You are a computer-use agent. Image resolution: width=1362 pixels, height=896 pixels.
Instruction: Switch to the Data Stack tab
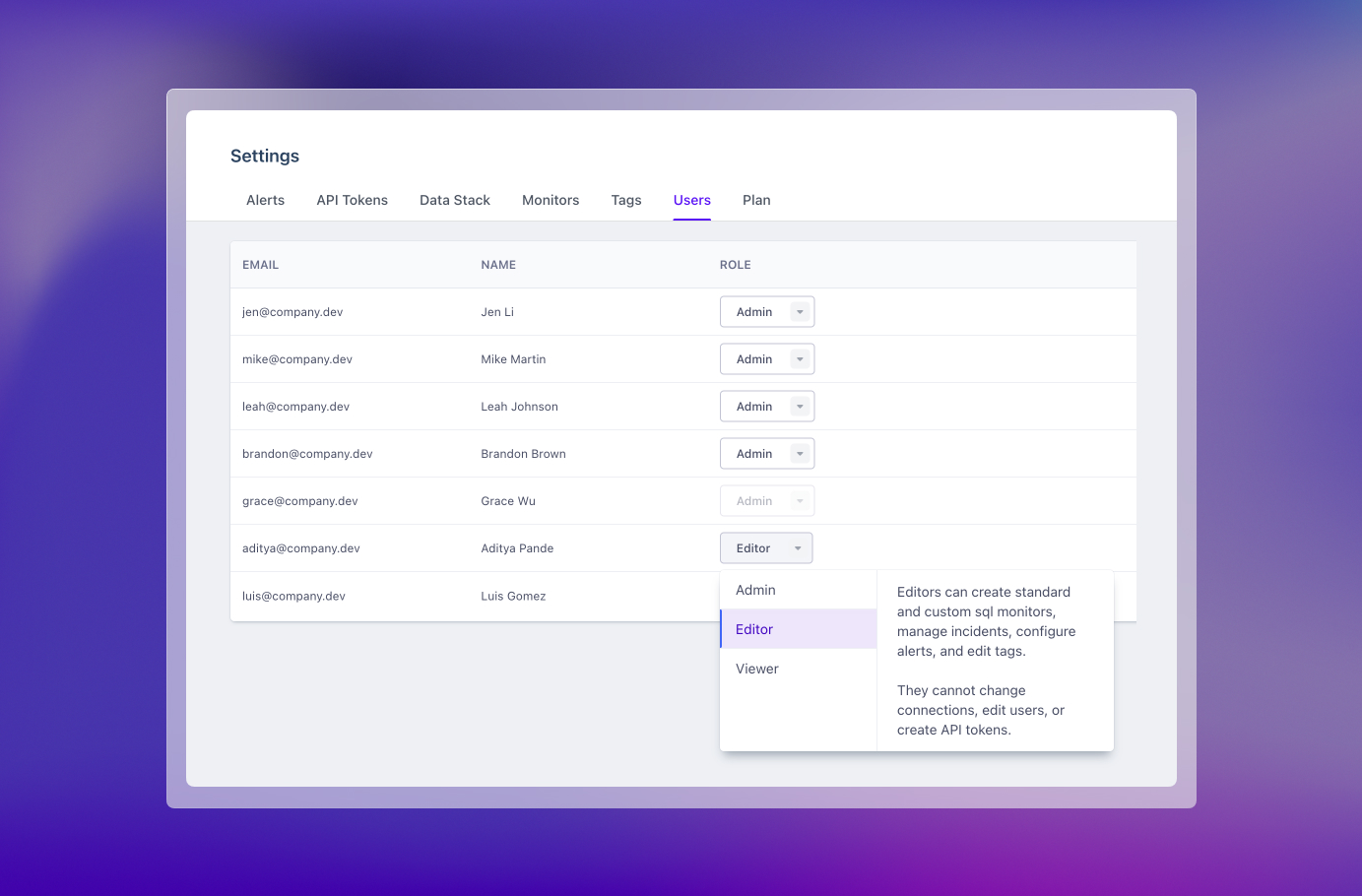point(454,200)
